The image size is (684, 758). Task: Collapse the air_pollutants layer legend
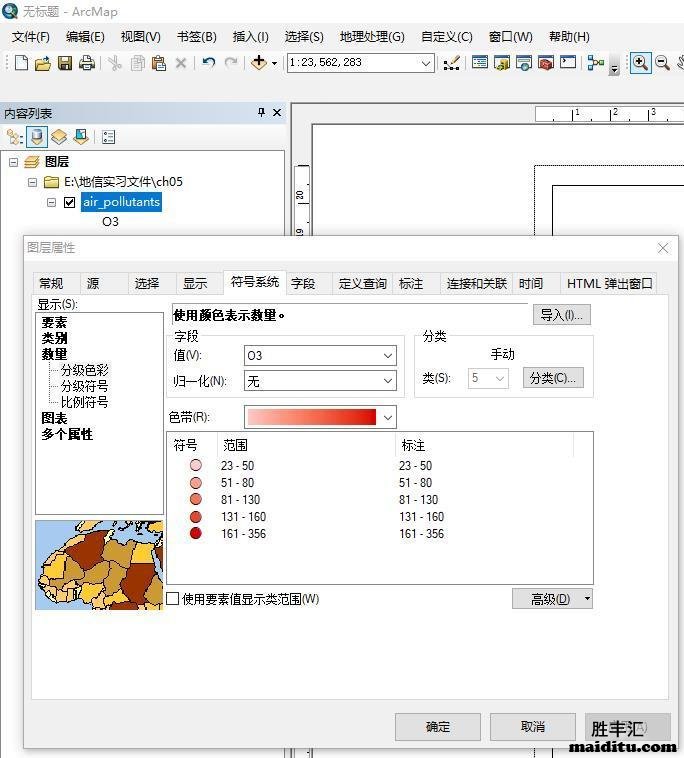pos(51,203)
